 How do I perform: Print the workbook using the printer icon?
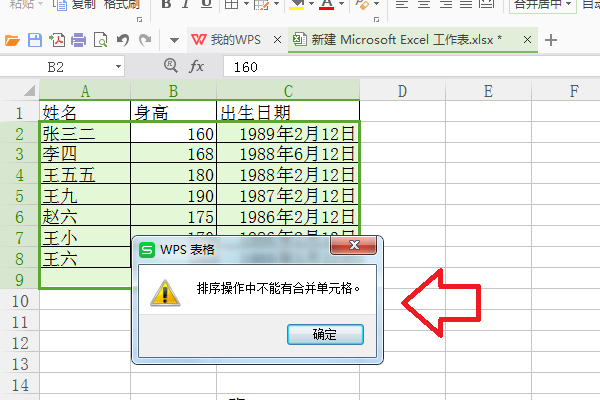(78, 40)
